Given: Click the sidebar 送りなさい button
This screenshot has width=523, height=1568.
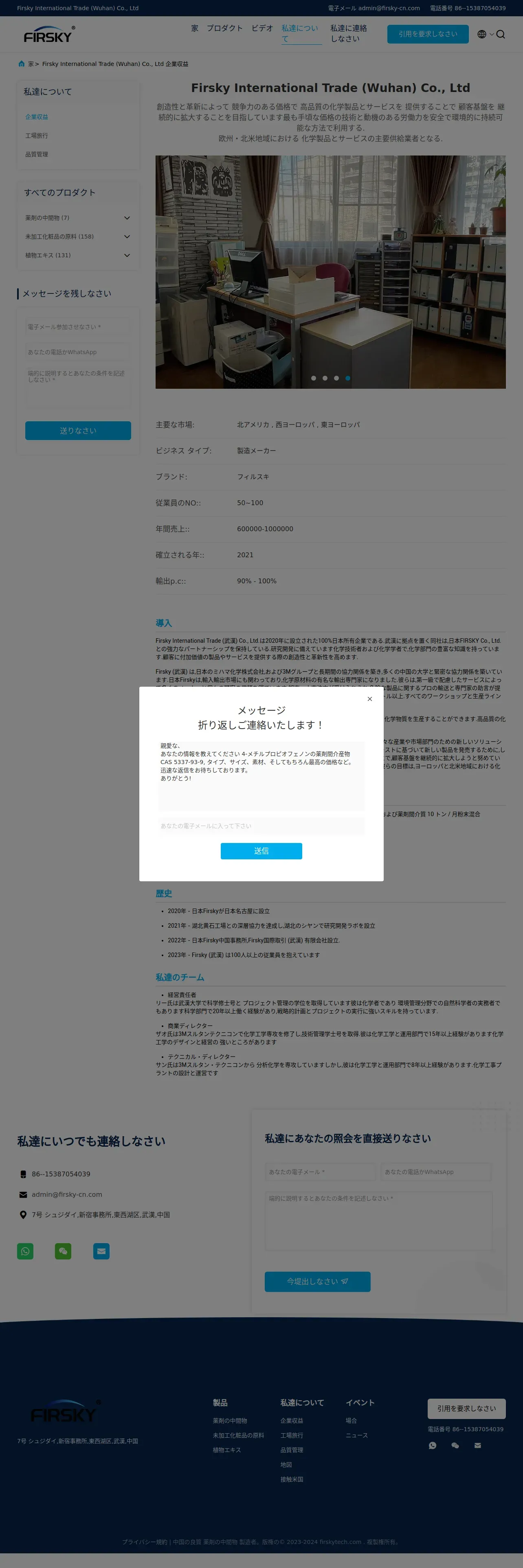Looking at the screenshot, I should 78,430.
